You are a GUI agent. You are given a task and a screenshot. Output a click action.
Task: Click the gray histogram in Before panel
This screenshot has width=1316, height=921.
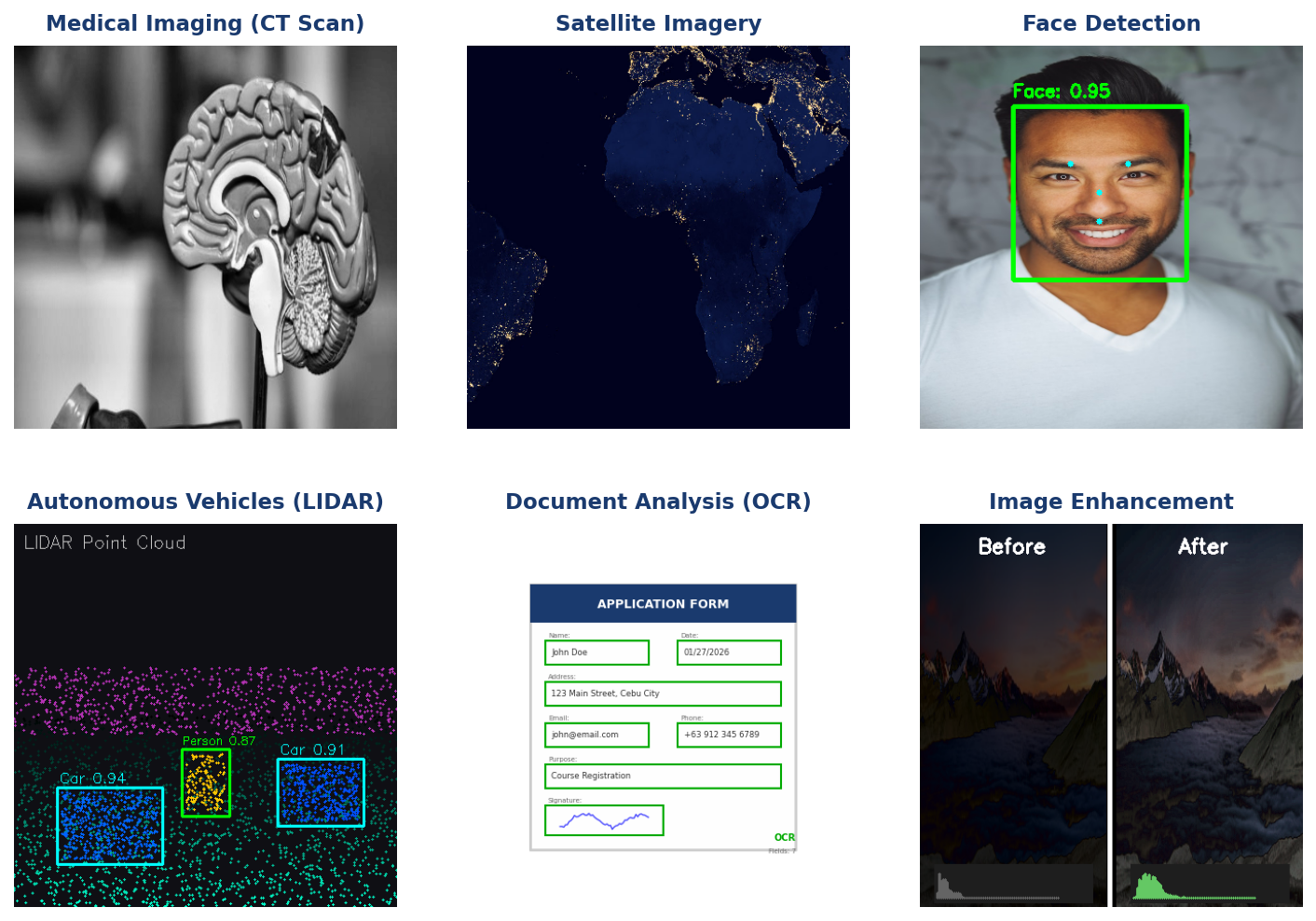tap(951, 887)
